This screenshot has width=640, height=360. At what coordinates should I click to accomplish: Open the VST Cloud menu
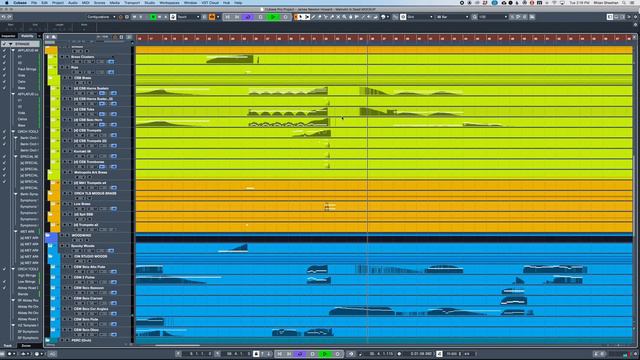pyautogui.click(x=210, y=3)
